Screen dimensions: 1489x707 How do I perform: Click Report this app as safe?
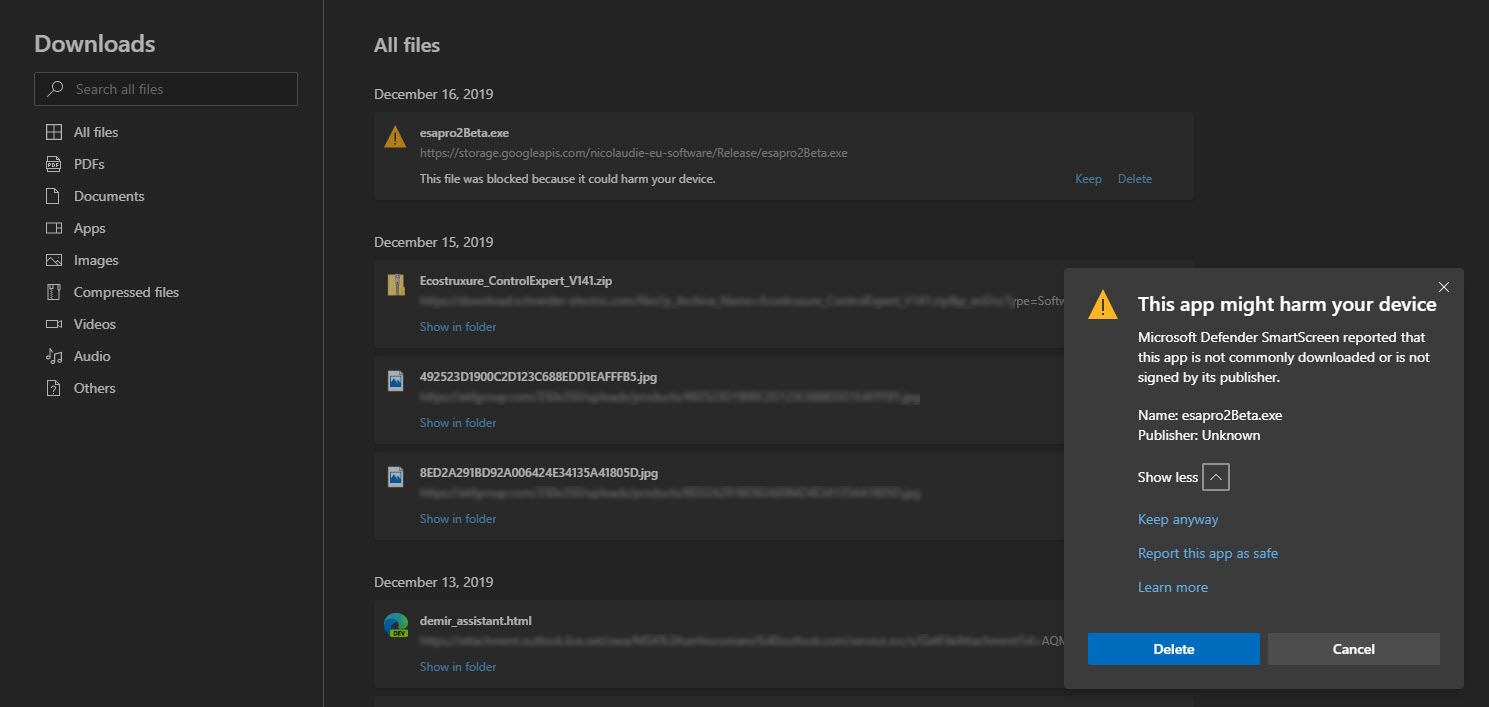click(1208, 553)
